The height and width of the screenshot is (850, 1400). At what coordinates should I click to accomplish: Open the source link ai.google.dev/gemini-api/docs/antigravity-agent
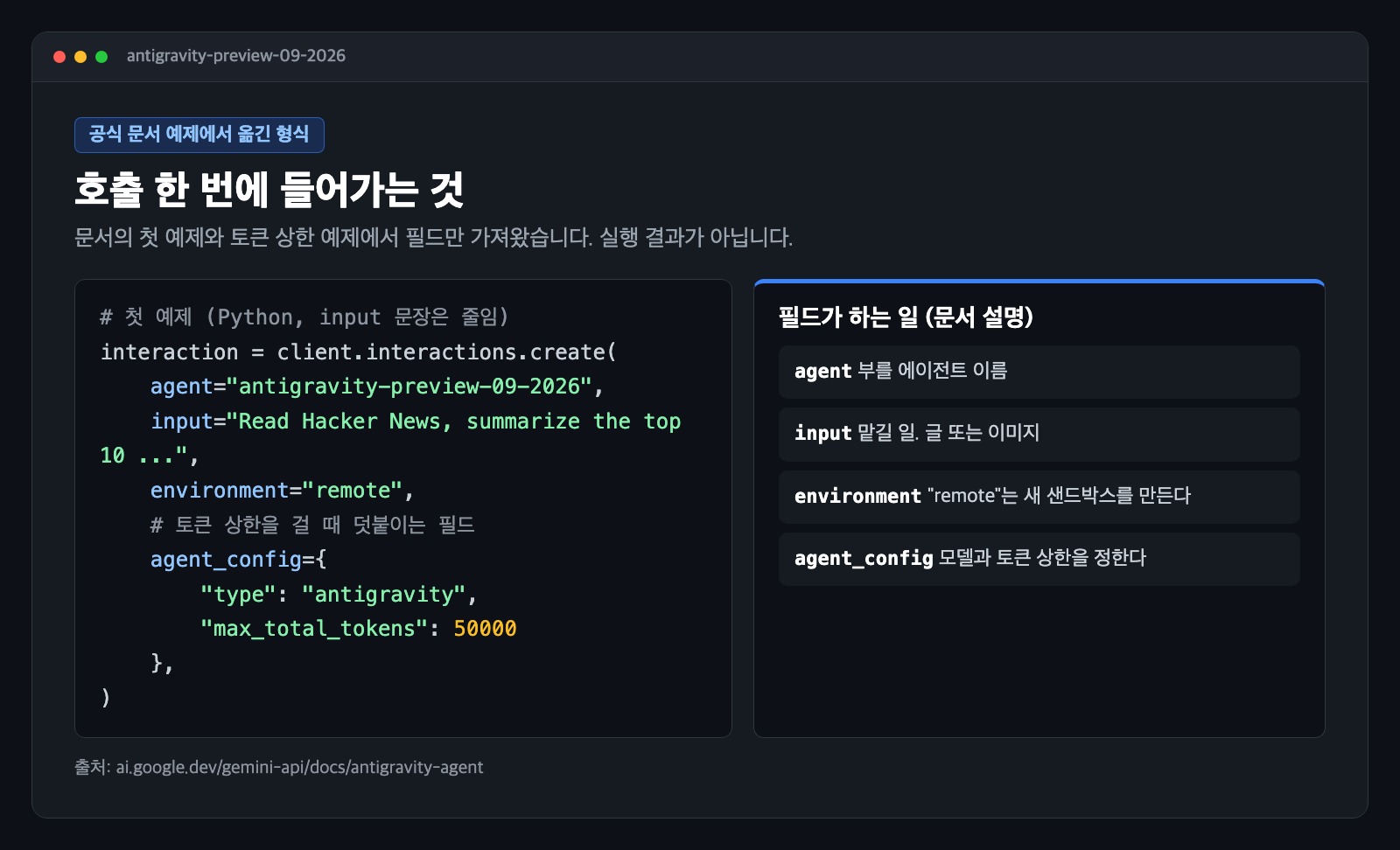pos(299,768)
